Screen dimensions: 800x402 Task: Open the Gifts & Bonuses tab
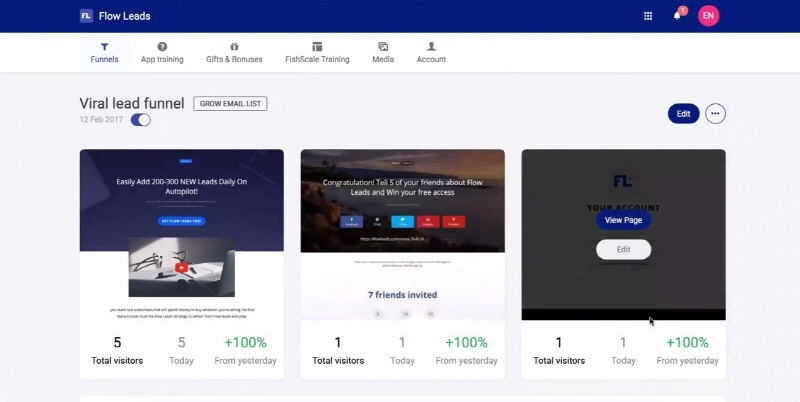234,53
